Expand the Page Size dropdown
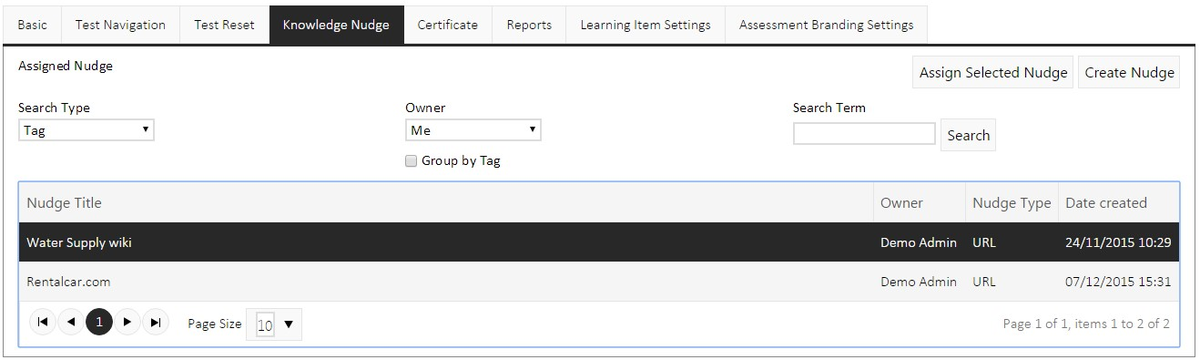Screen dimensions: 1200x360 pyautogui.click(x=274, y=324)
